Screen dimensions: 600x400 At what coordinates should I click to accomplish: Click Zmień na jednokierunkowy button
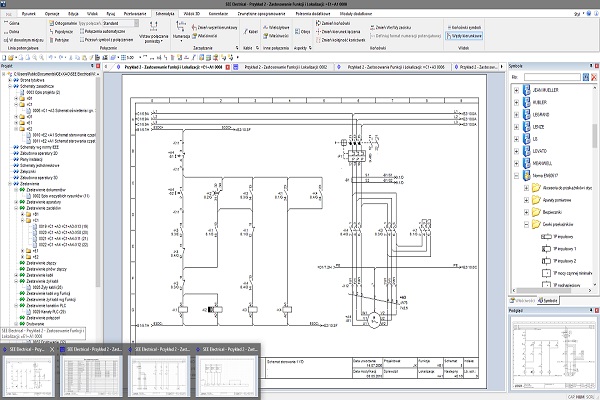click(x=214, y=28)
